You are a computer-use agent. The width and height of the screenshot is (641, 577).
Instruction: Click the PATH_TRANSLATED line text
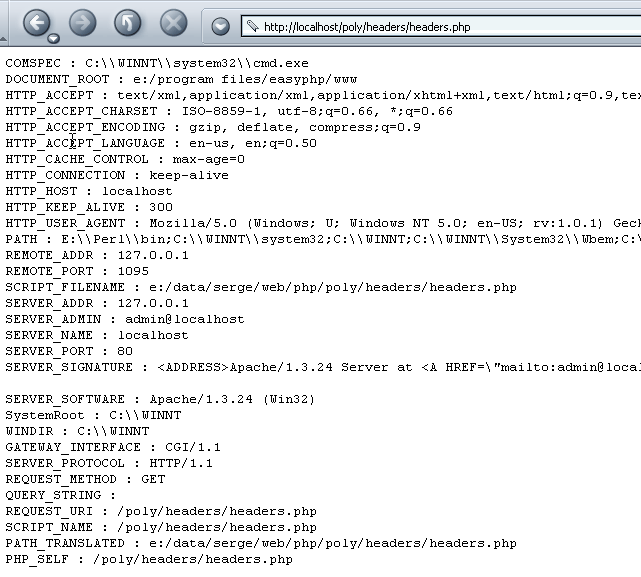(x=260, y=543)
